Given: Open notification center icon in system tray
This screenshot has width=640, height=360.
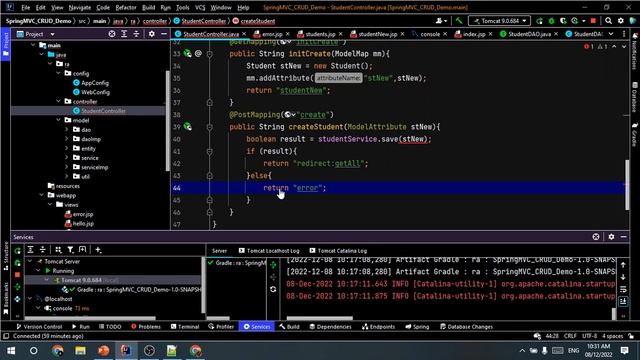Looking at the screenshot, I should click(624, 351).
